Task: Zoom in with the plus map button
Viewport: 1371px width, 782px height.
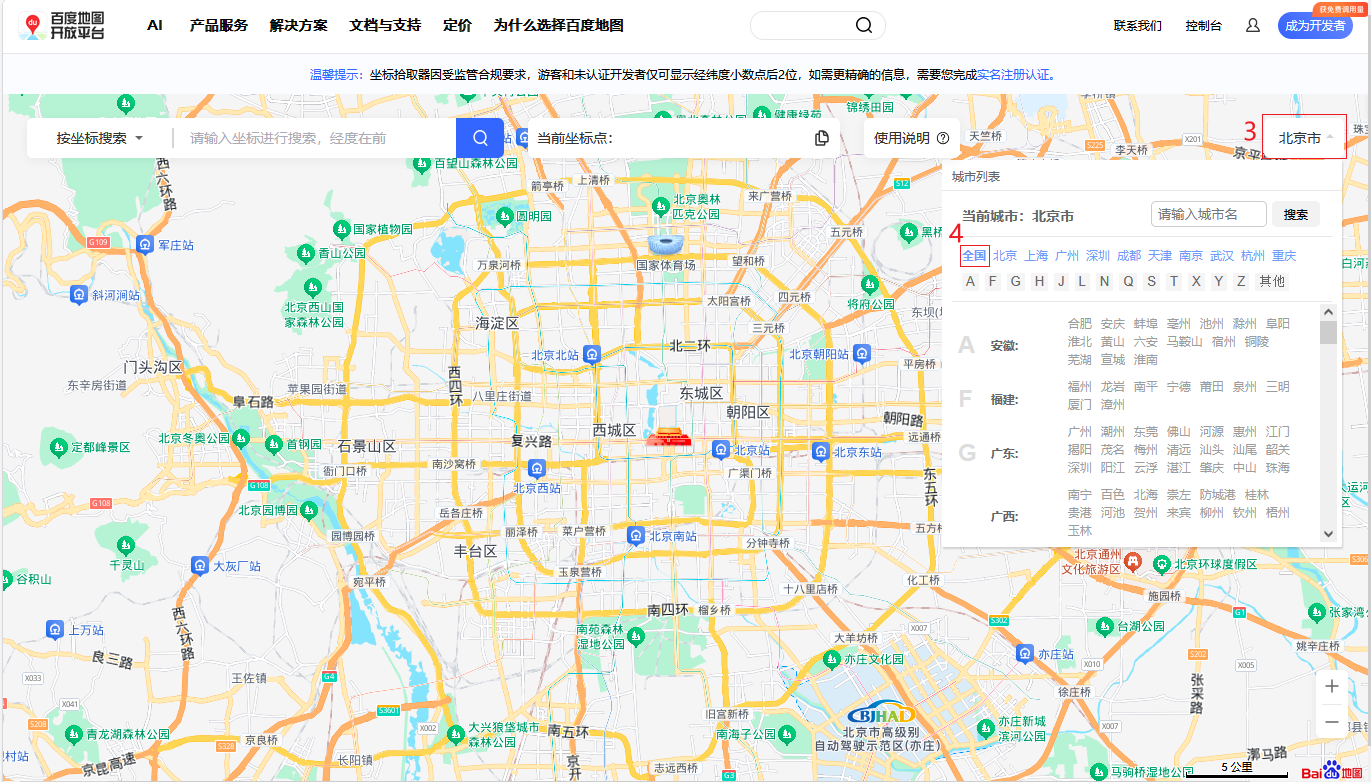Action: [x=1332, y=686]
